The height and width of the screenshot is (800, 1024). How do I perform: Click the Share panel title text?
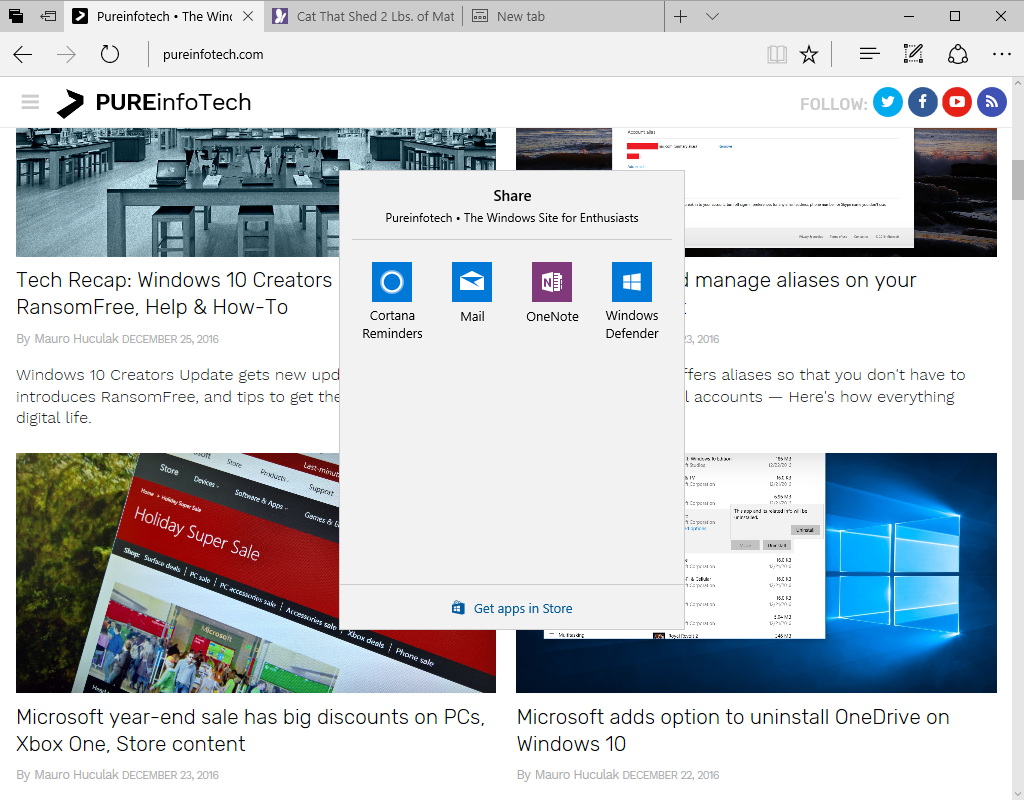tap(512, 196)
